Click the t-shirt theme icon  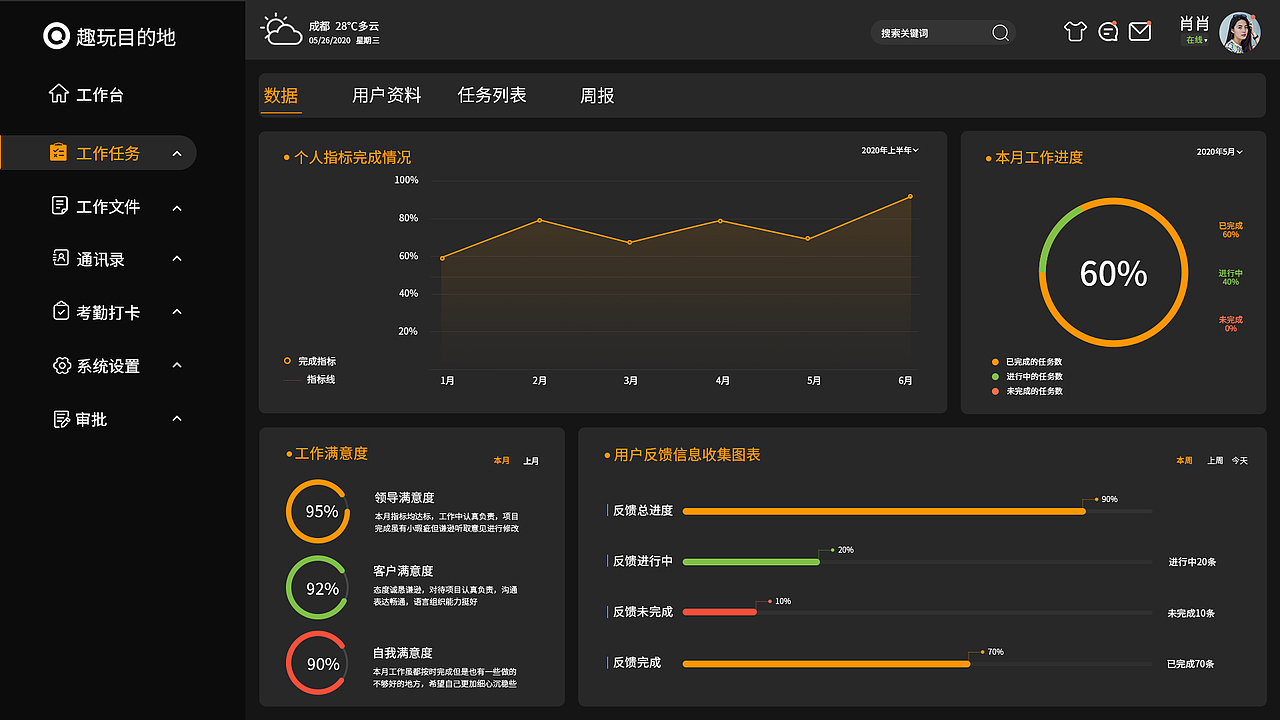(x=1075, y=31)
